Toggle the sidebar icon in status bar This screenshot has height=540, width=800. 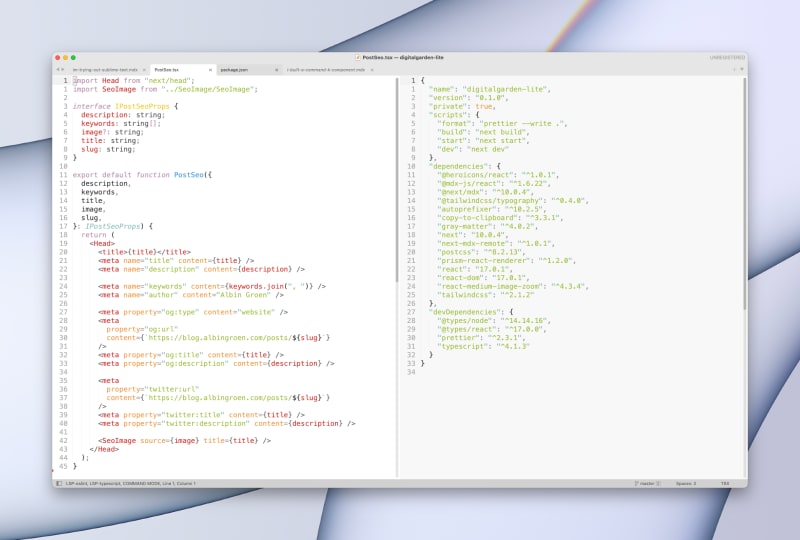coord(59,483)
